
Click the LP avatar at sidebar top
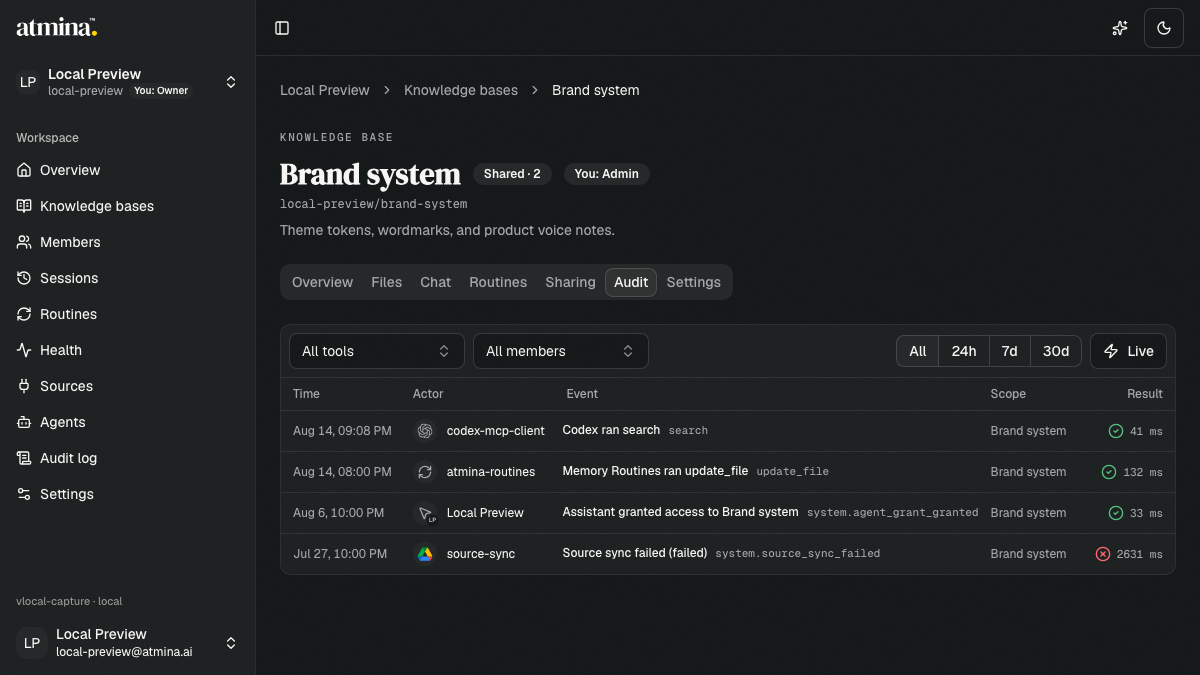coord(28,82)
